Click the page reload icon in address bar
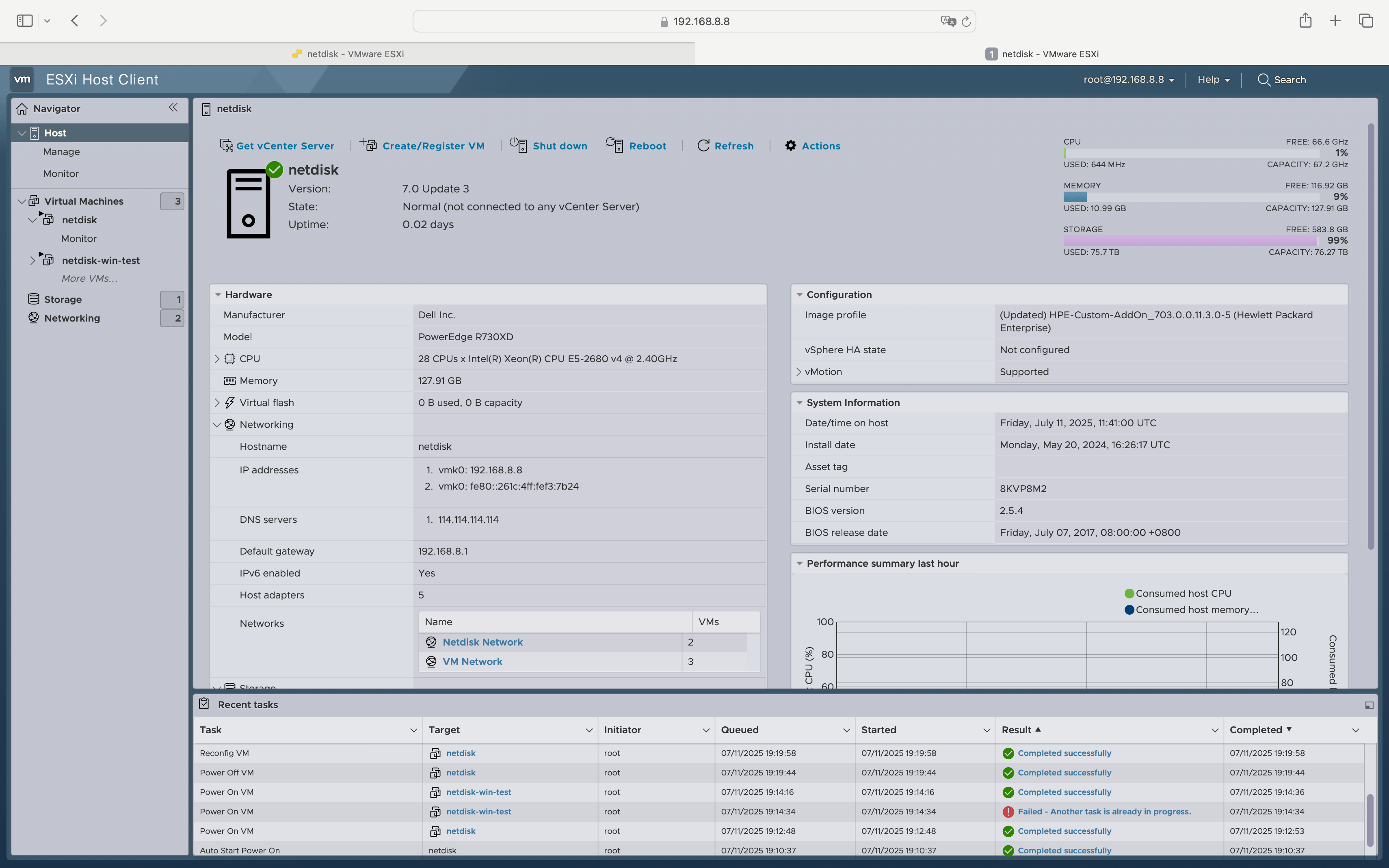This screenshot has width=1389, height=868. pos(966,21)
